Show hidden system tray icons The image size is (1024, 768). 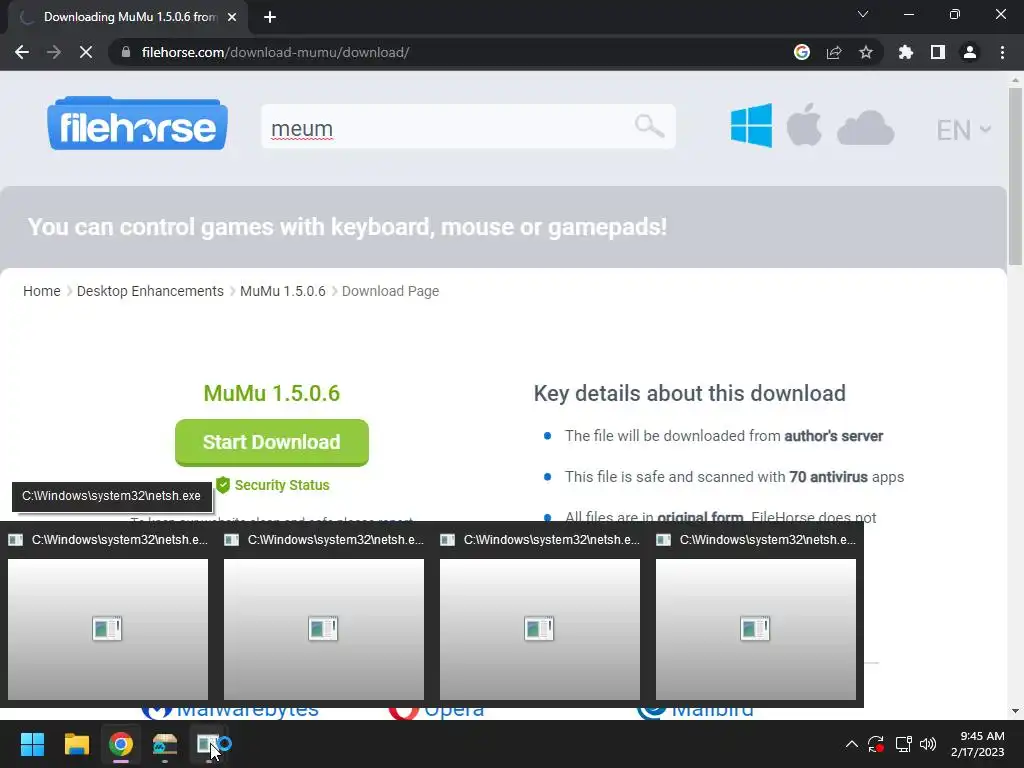pyautogui.click(x=852, y=744)
